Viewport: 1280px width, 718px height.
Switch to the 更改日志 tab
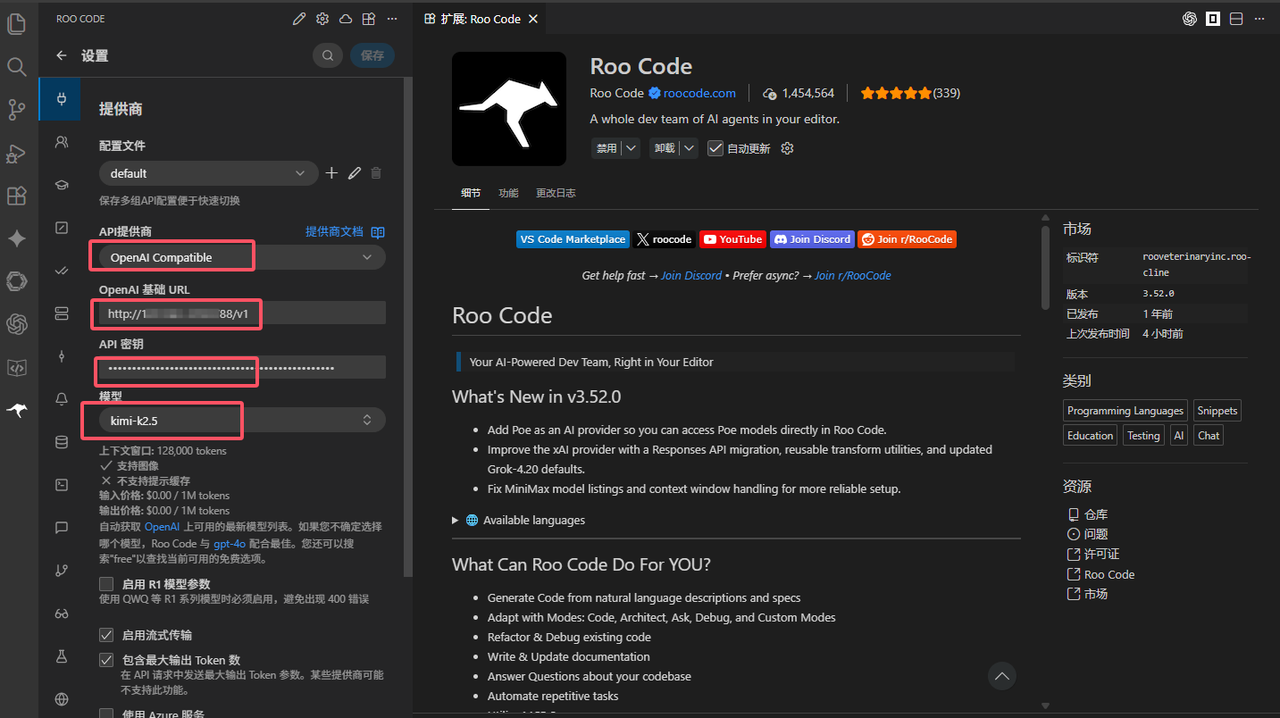556,193
